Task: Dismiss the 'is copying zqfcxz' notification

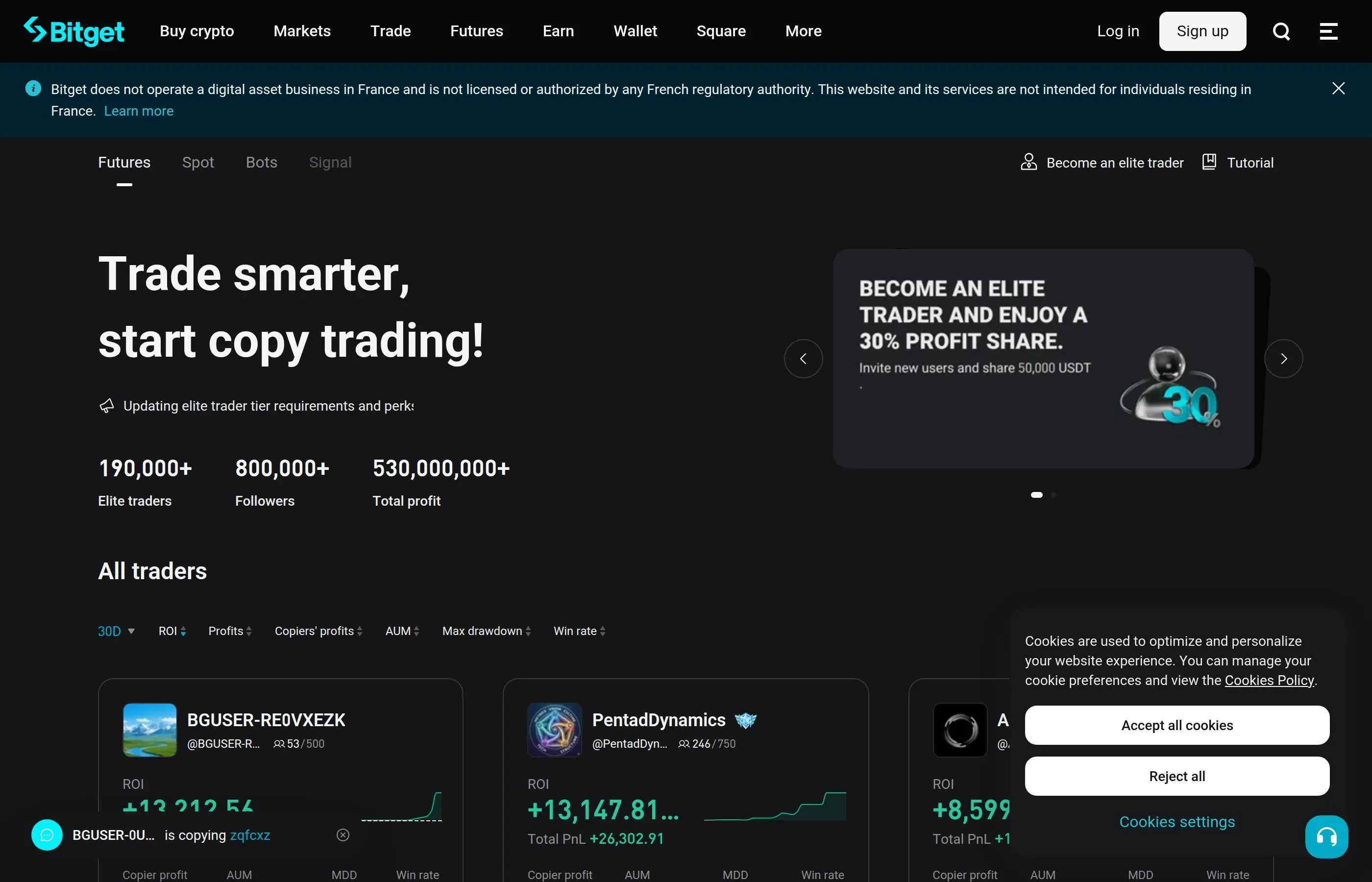Action: click(x=343, y=835)
